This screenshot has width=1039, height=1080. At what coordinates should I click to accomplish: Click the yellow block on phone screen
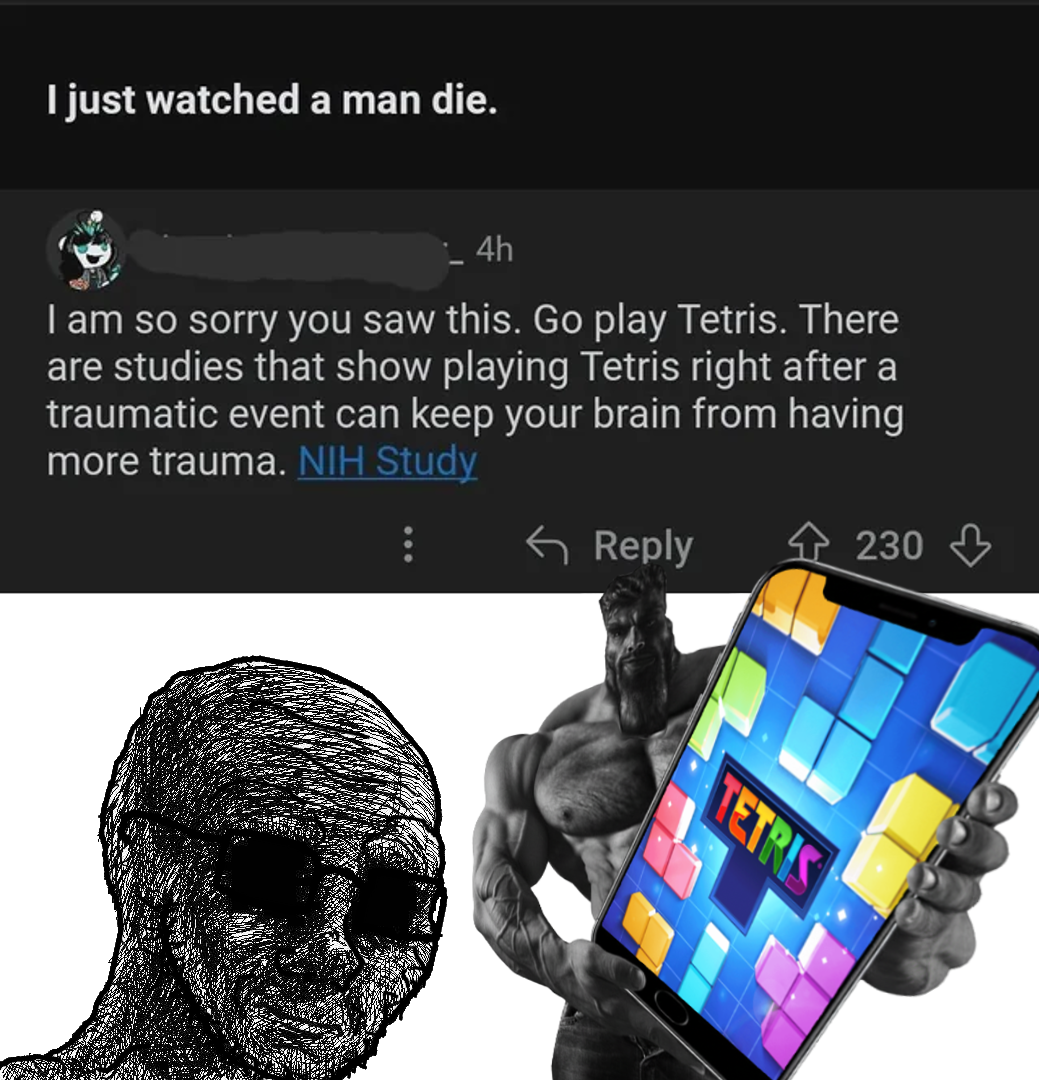896,840
